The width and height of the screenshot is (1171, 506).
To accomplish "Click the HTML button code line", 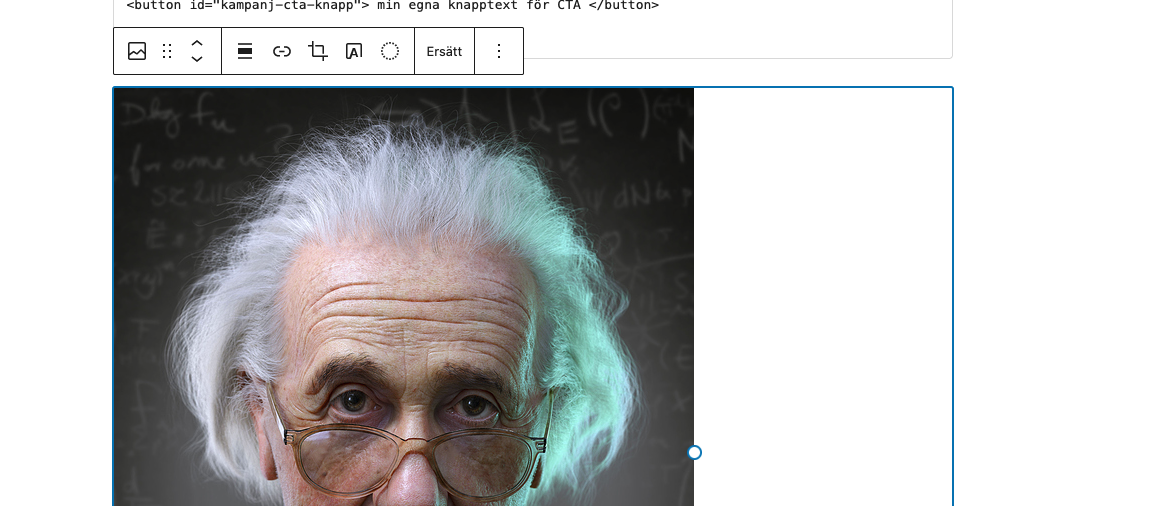I will pos(393,5).
